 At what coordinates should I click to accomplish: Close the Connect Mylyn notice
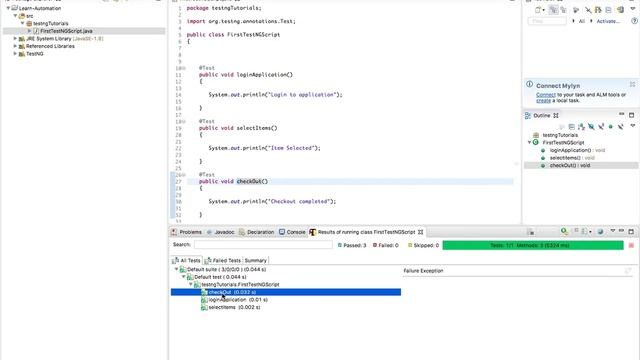632,84
